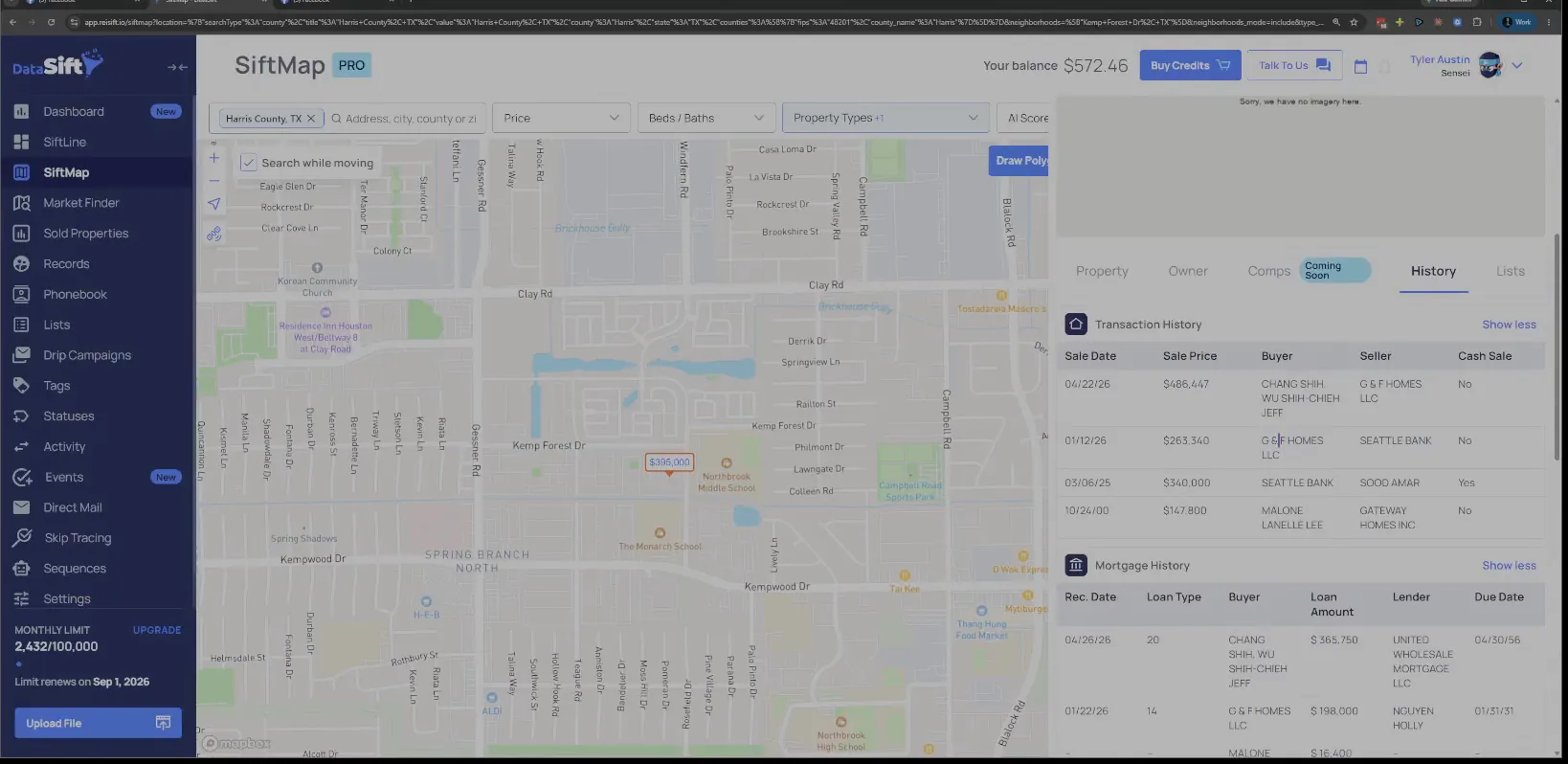Click the Skip Tracing icon
The height and width of the screenshot is (764, 1568).
21,538
